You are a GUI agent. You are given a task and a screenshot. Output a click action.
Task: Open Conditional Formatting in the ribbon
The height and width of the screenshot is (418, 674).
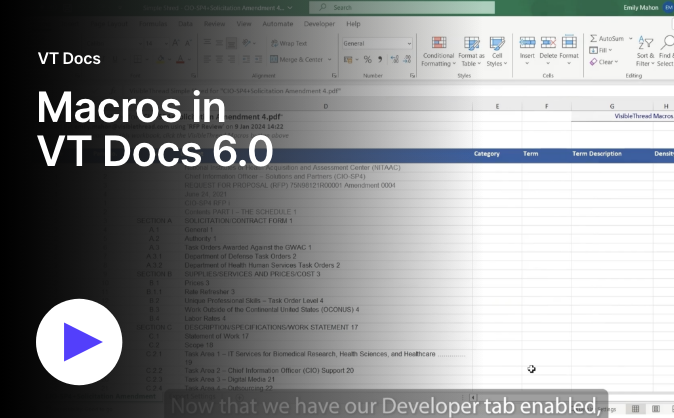pyautogui.click(x=438, y=51)
